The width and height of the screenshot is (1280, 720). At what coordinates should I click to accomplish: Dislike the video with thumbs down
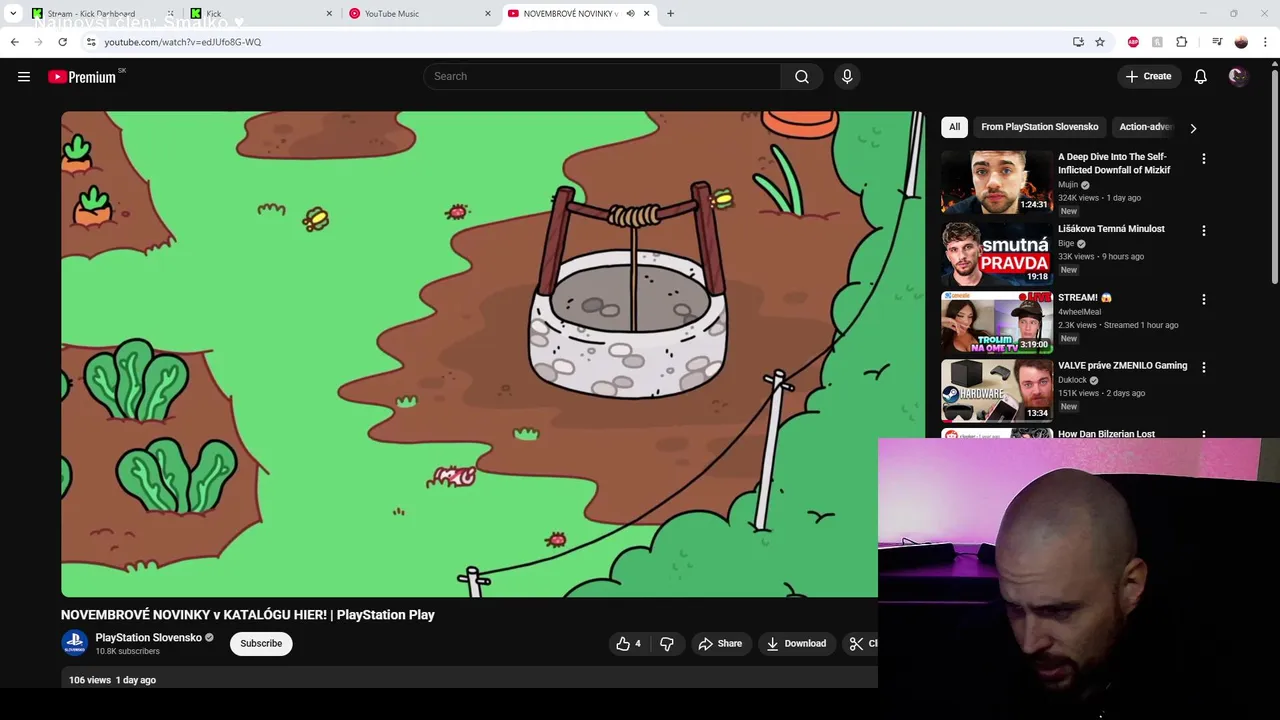[x=667, y=644]
